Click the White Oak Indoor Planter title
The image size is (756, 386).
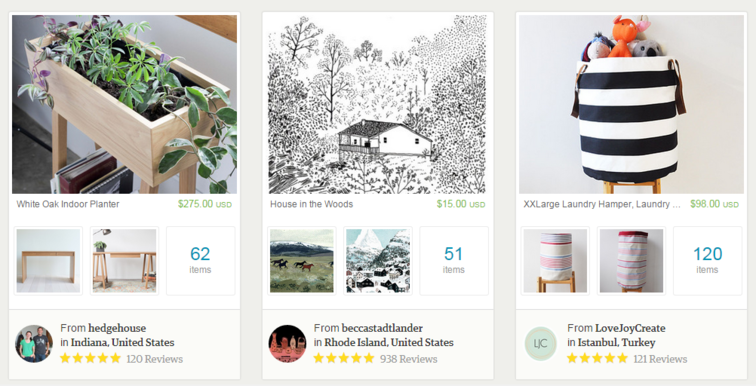68,204
